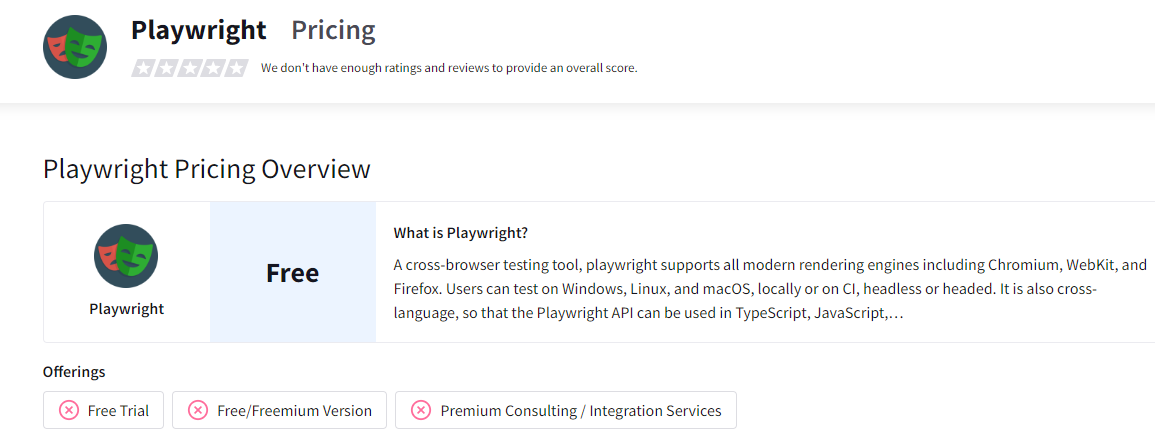Click the first rating star

[144, 68]
